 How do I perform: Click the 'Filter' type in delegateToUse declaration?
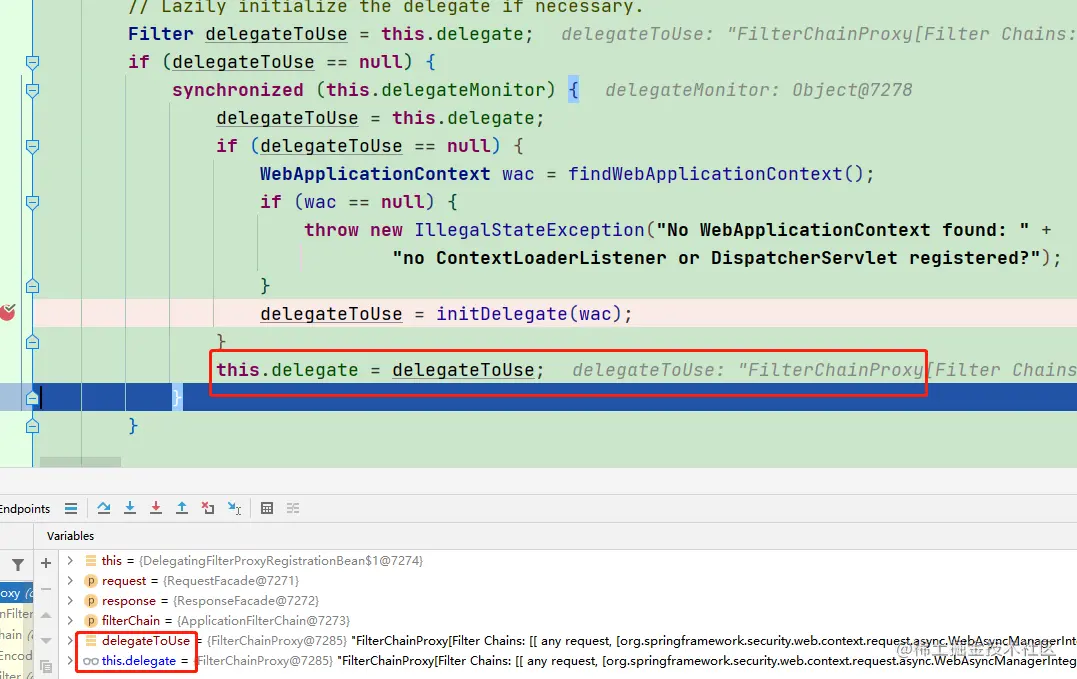point(161,34)
